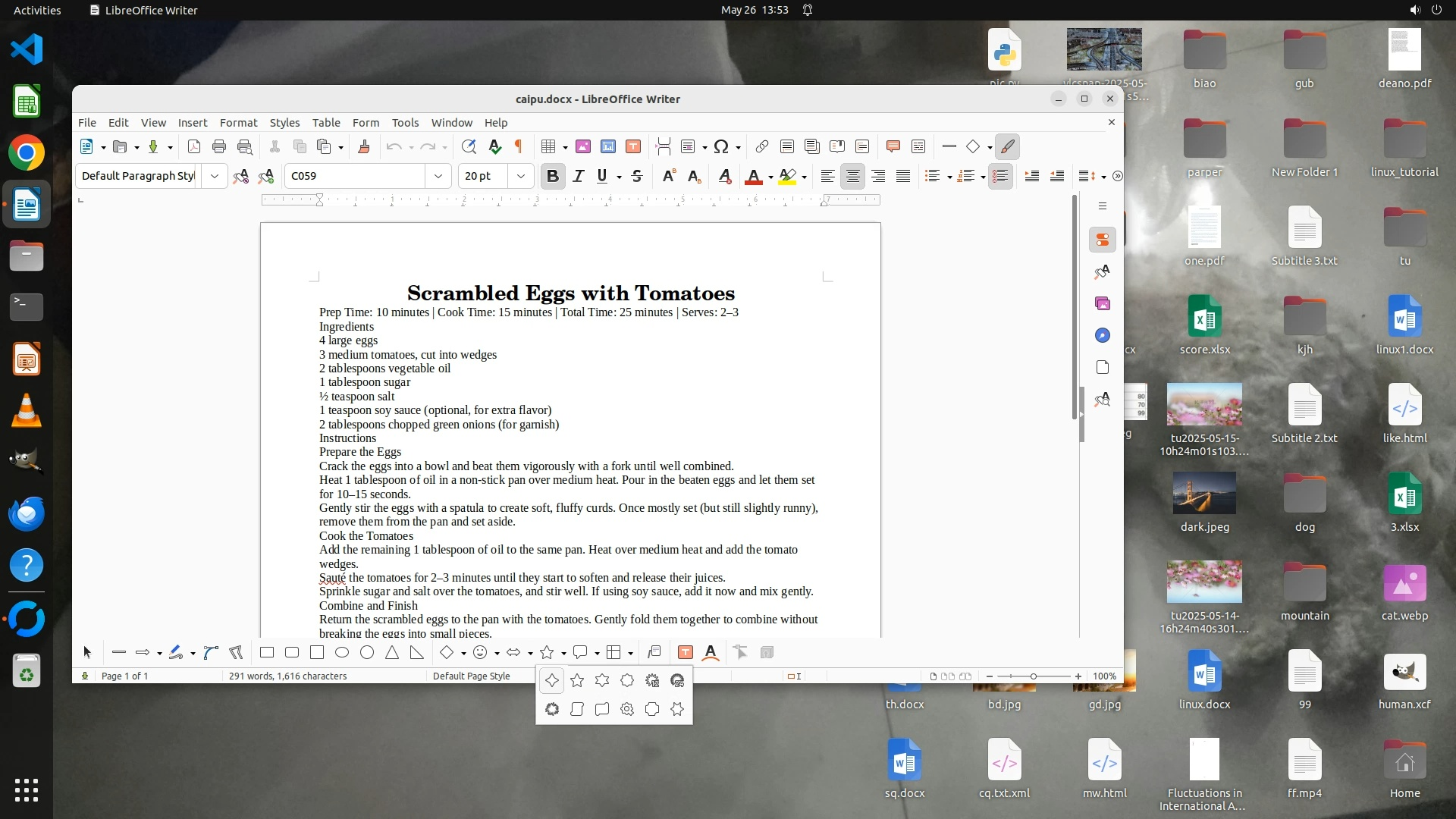Select the right triangle shape tool
Screen dimensions: 1456x819
coord(417,652)
